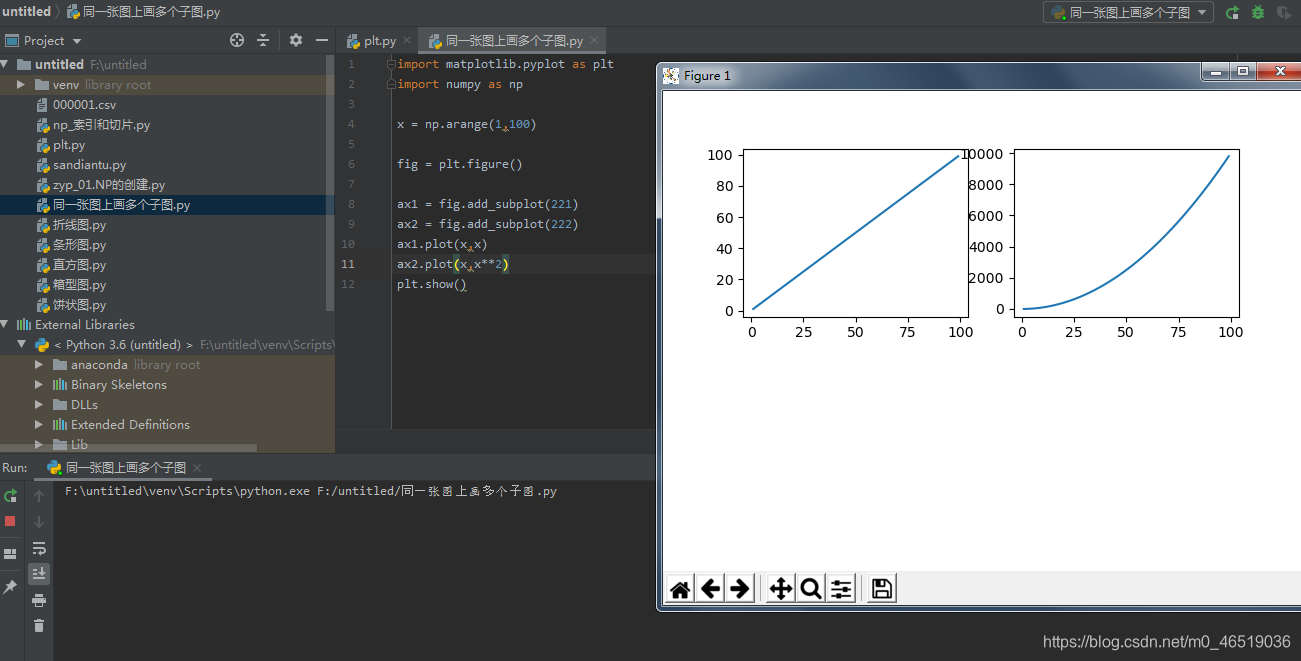Open 箱型图.py in the project tree

pos(79,284)
